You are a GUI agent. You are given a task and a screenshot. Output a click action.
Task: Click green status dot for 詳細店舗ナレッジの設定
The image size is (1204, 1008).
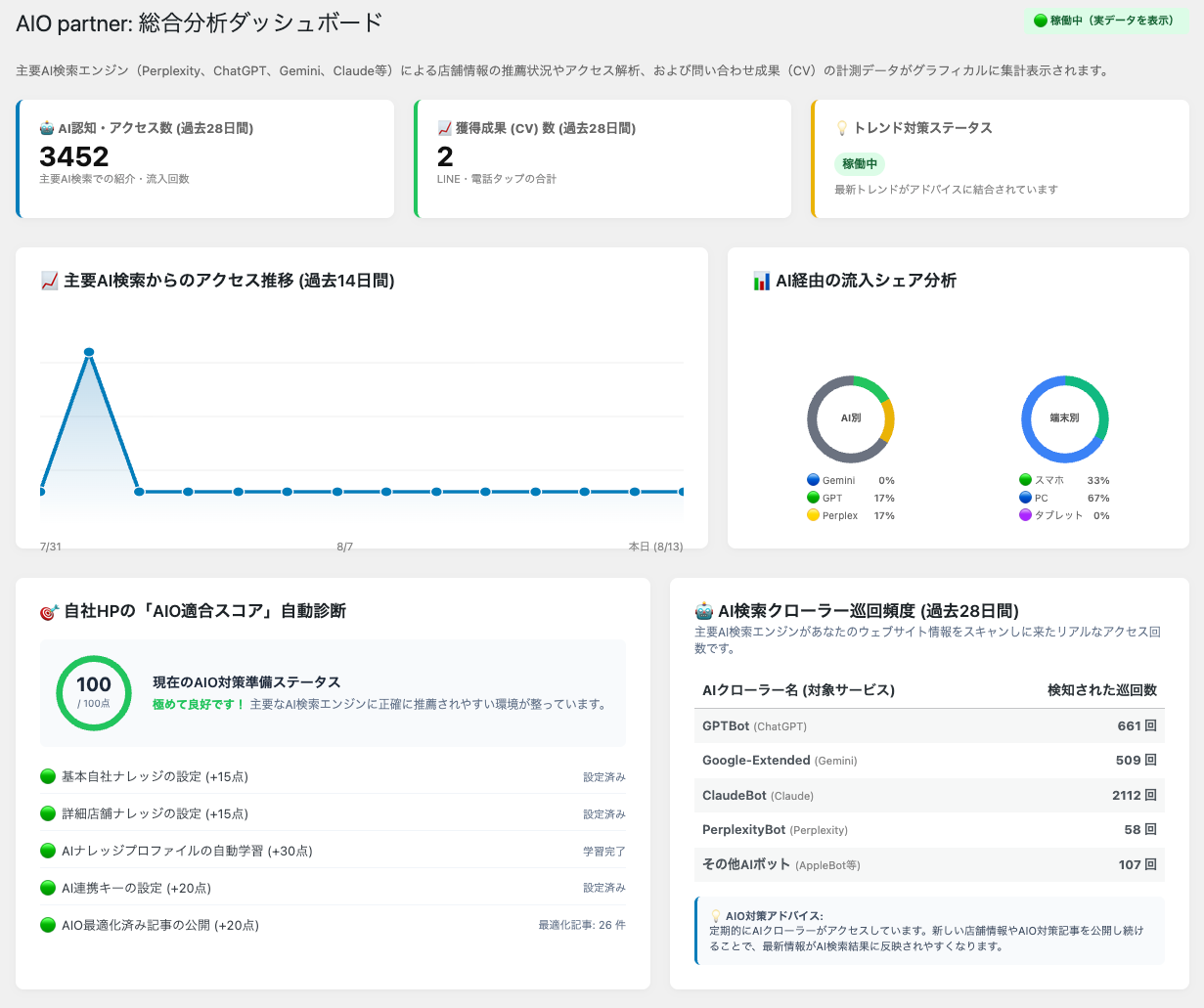(48, 813)
